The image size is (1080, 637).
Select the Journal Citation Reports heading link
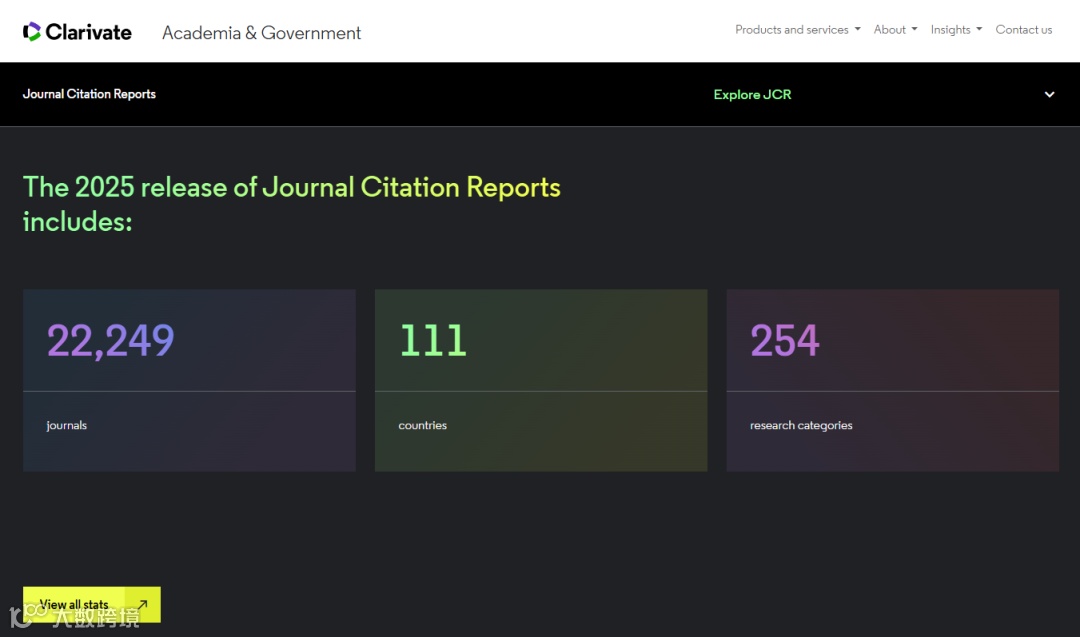pos(89,94)
